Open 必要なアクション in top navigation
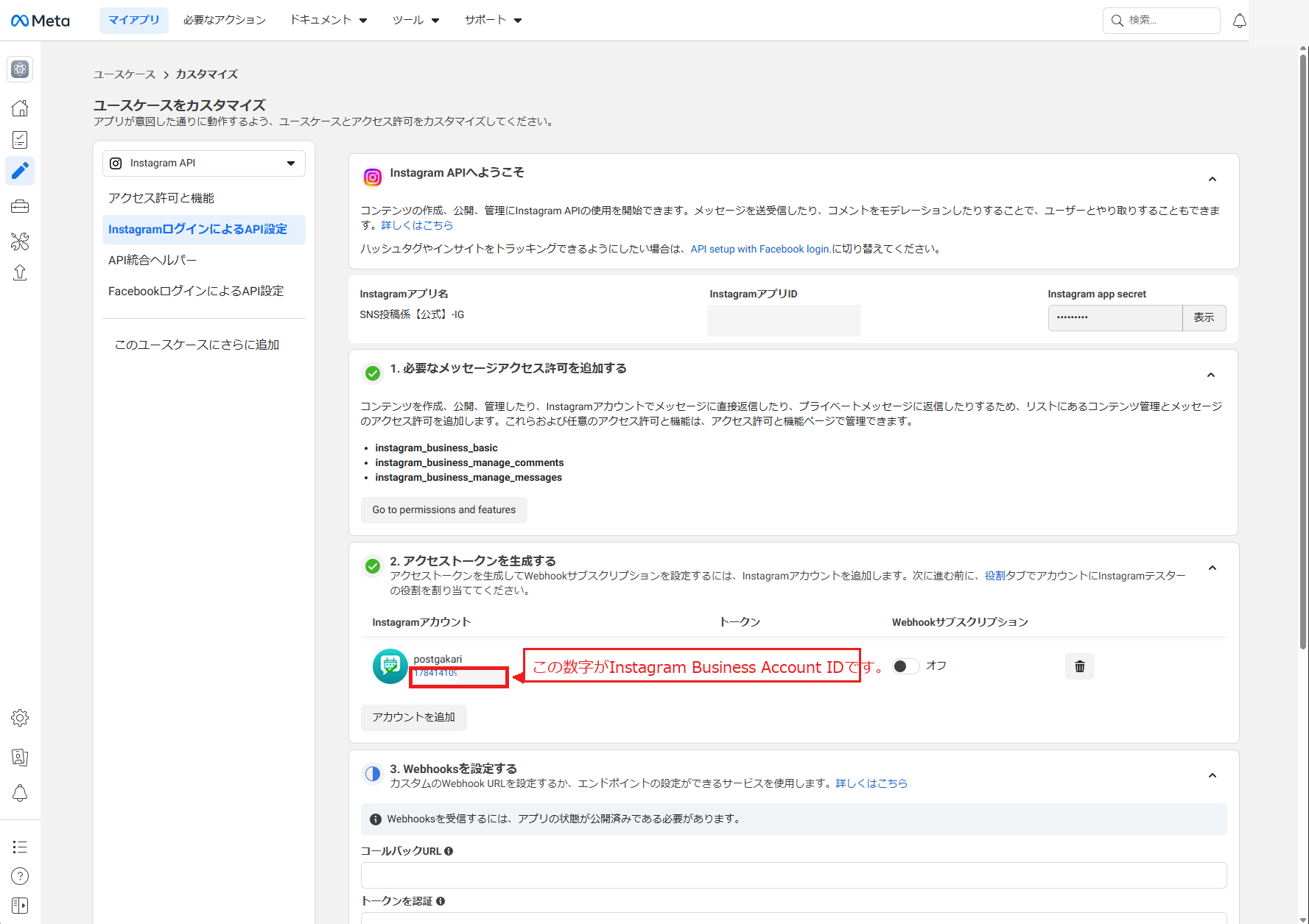The width and height of the screenshot is (1309, 924). 225,20
